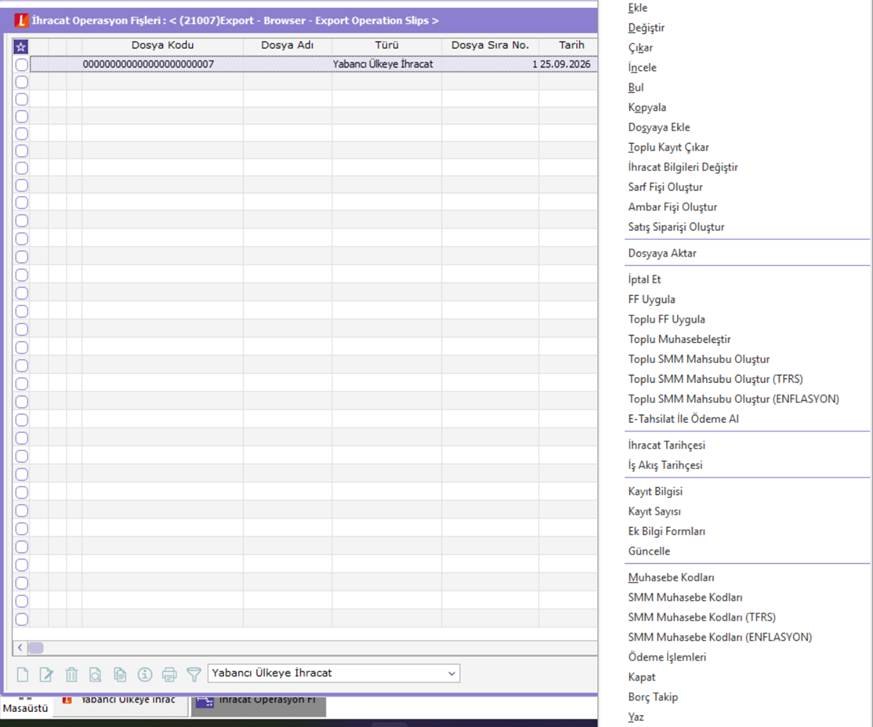This screenshot has width=873, height=727.
Task: Click E-Tahsilat İle Ödeme Al menu entry
Action: (x=683, y=419)
